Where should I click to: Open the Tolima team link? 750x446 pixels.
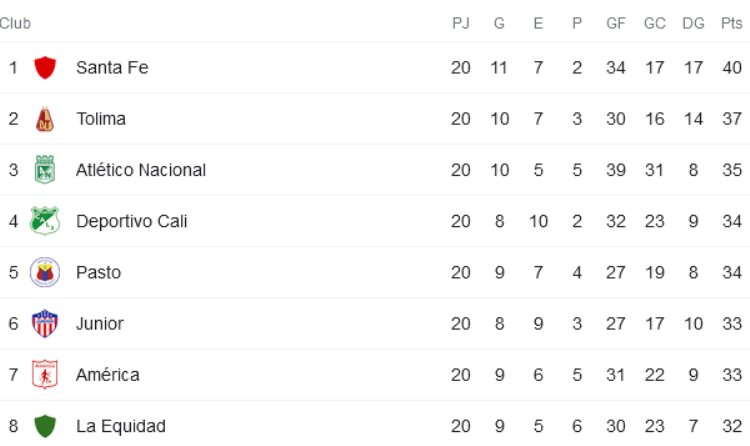pyautogui.click(x=101, y=119)
